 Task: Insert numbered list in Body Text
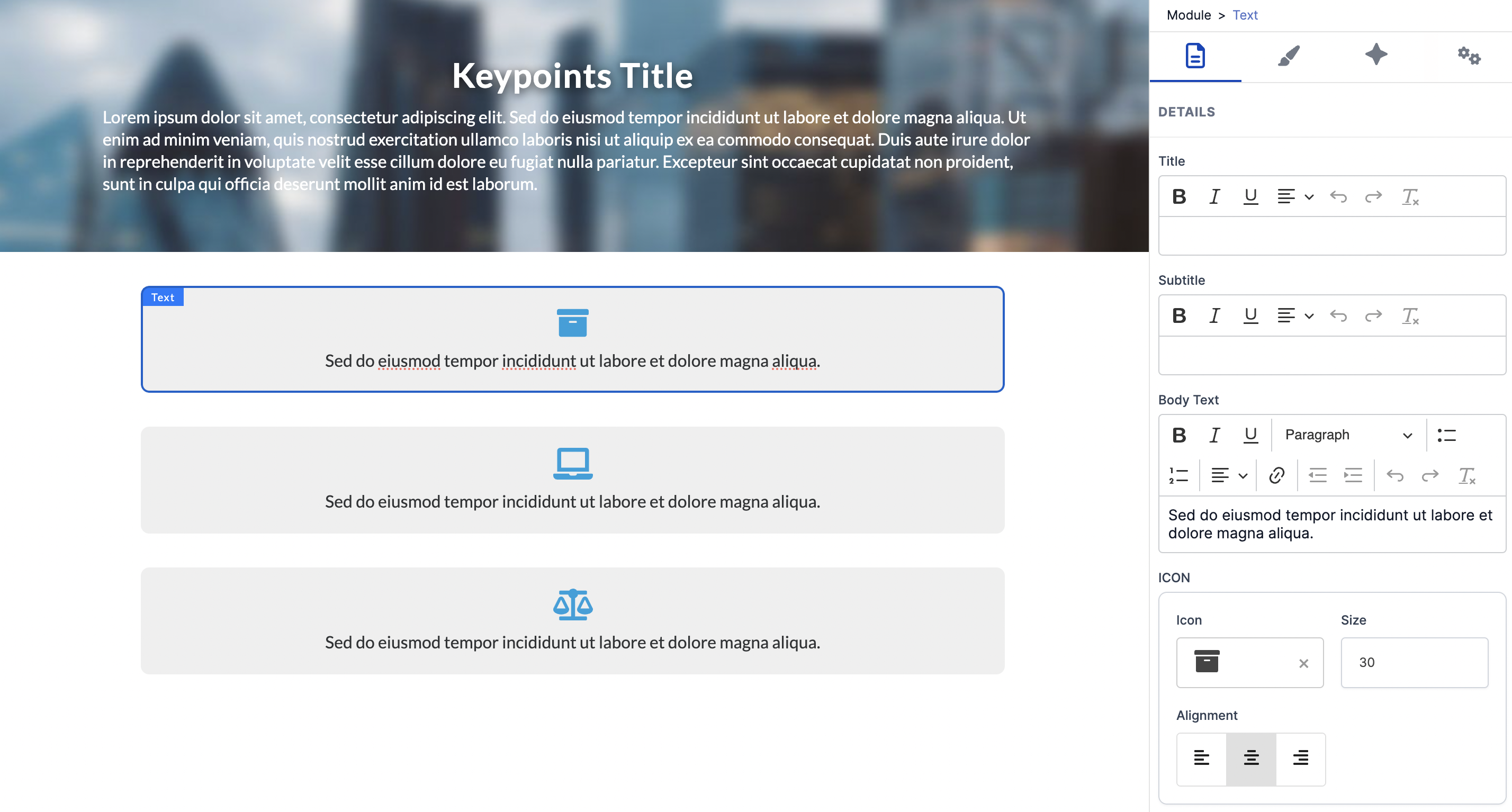[x=1178, y=475]
